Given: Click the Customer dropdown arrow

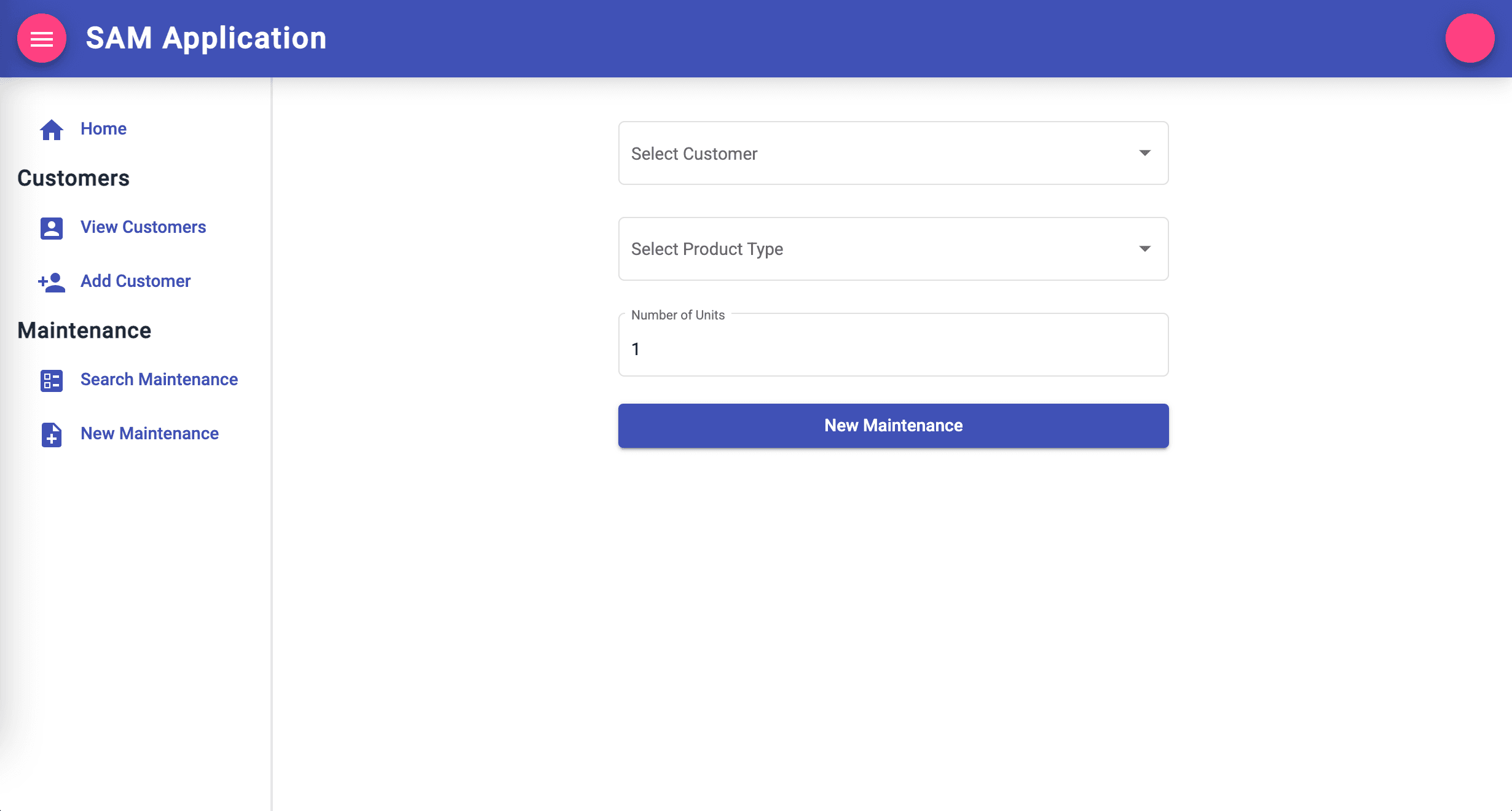Looking at the screenshot, I should tap(1145, 153).
